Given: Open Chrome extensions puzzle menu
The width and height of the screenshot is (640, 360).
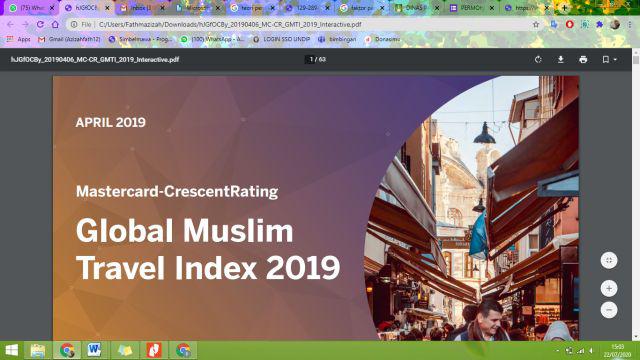Looking at the screenshot, I should click(599, 24).
